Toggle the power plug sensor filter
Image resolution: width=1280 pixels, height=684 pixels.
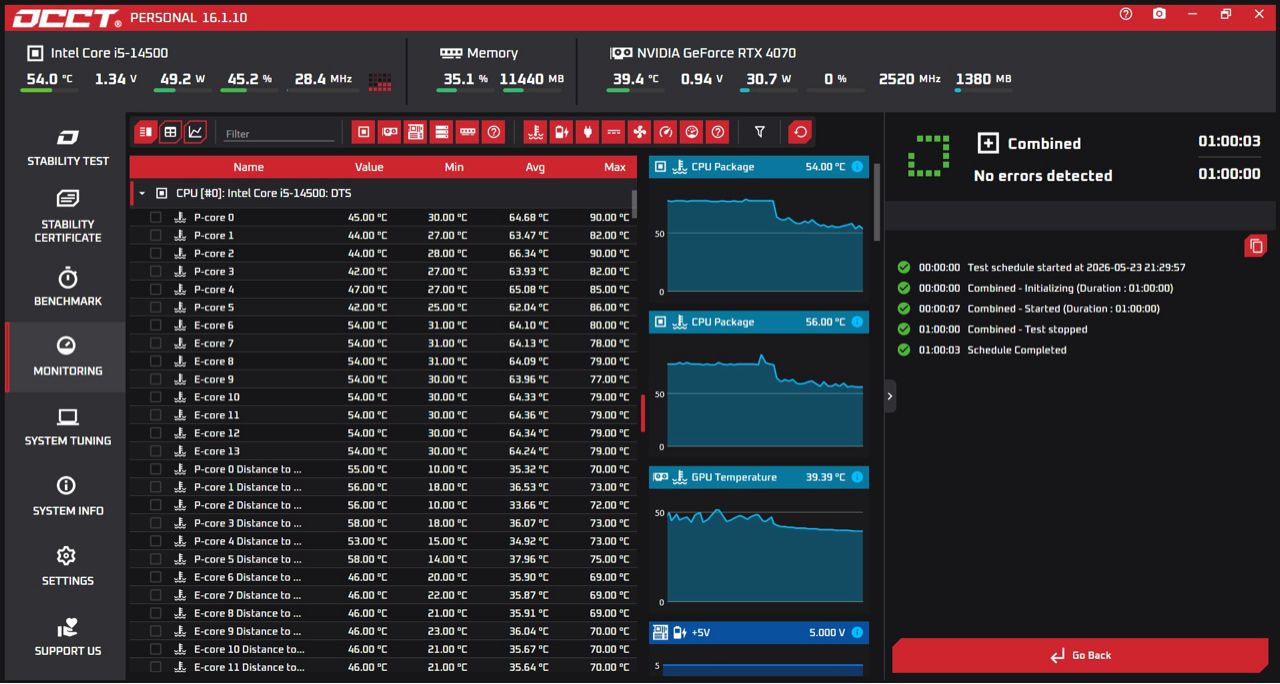pyautogui.click(x=587, y=132)
